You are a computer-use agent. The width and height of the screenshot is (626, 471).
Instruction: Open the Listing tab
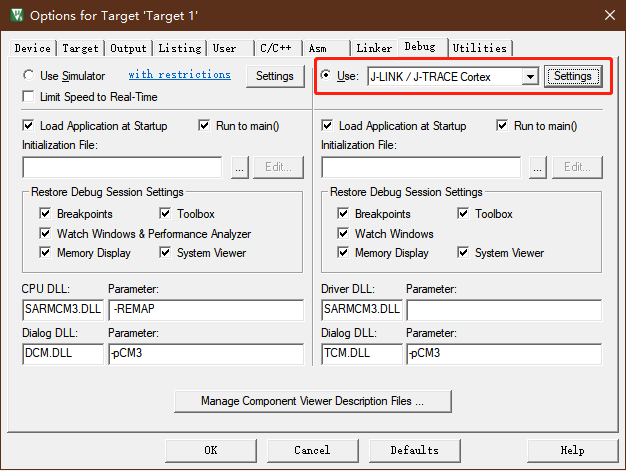click(x=180, y=48)
